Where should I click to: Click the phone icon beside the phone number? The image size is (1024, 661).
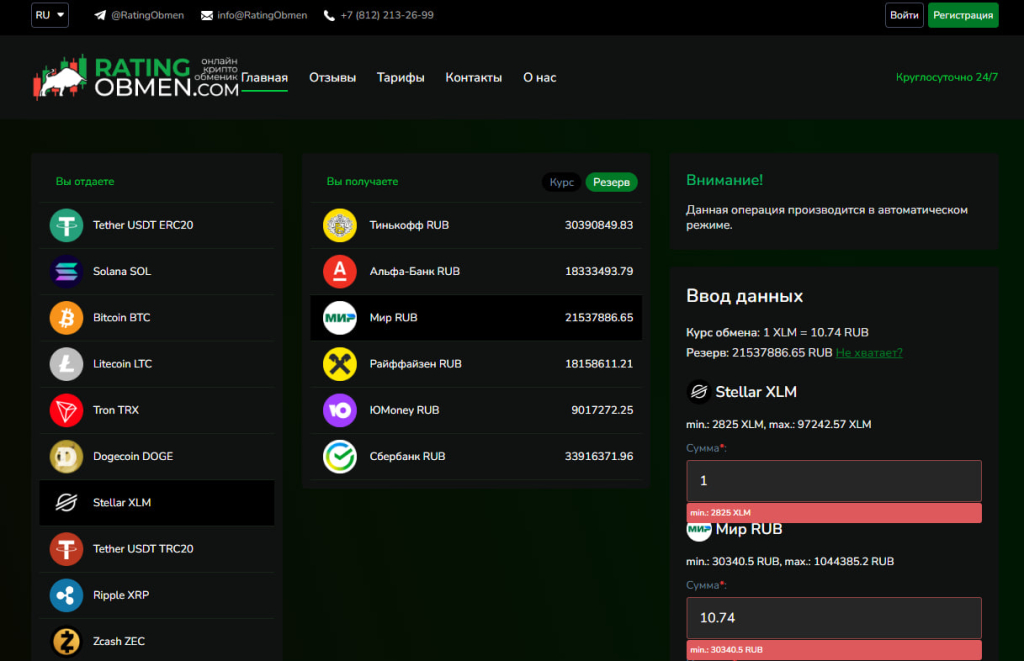point(329,16)
